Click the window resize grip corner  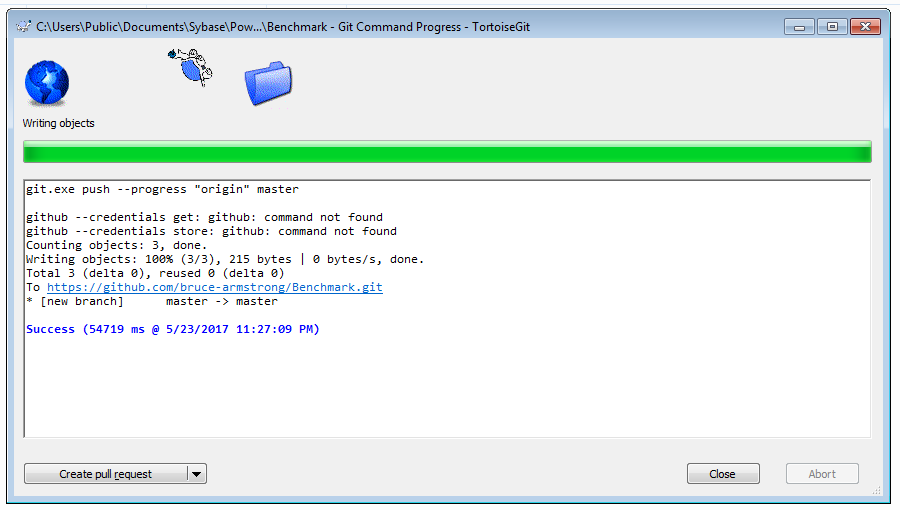click(x=876, y=490)
